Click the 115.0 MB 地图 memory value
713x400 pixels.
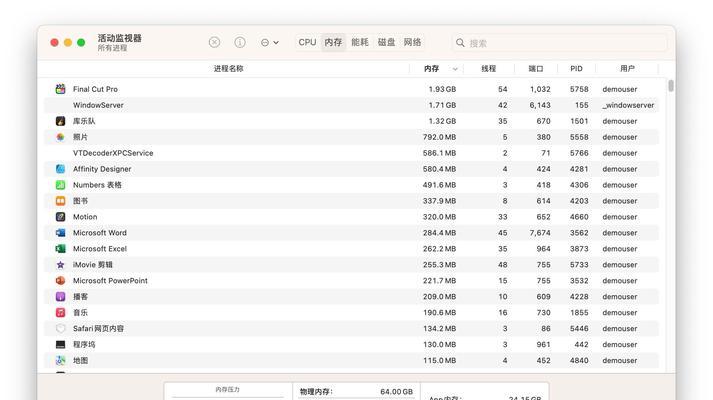pyautogui.click(x=439, y=360)
